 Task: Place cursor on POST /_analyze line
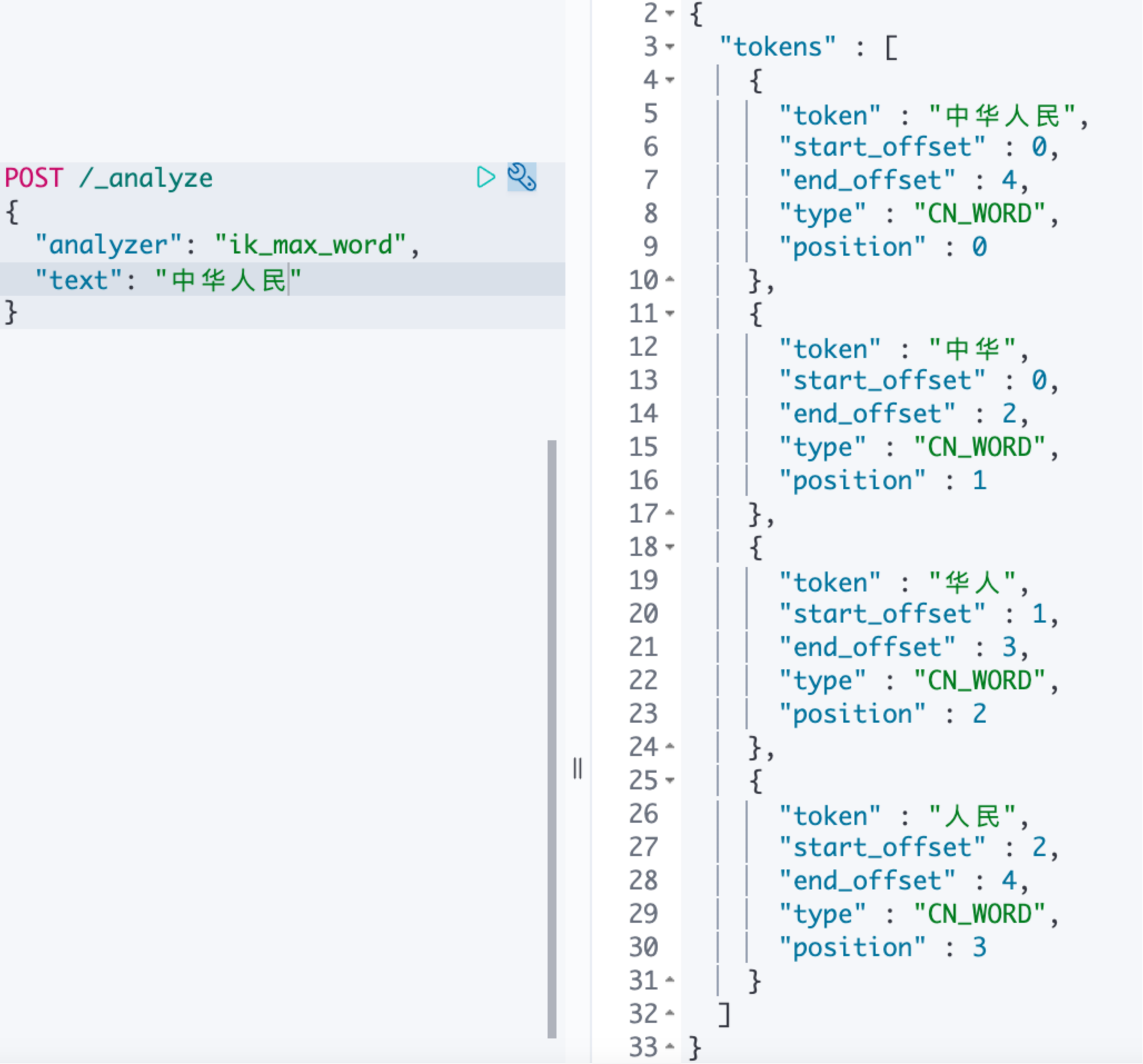click(108, 178)
